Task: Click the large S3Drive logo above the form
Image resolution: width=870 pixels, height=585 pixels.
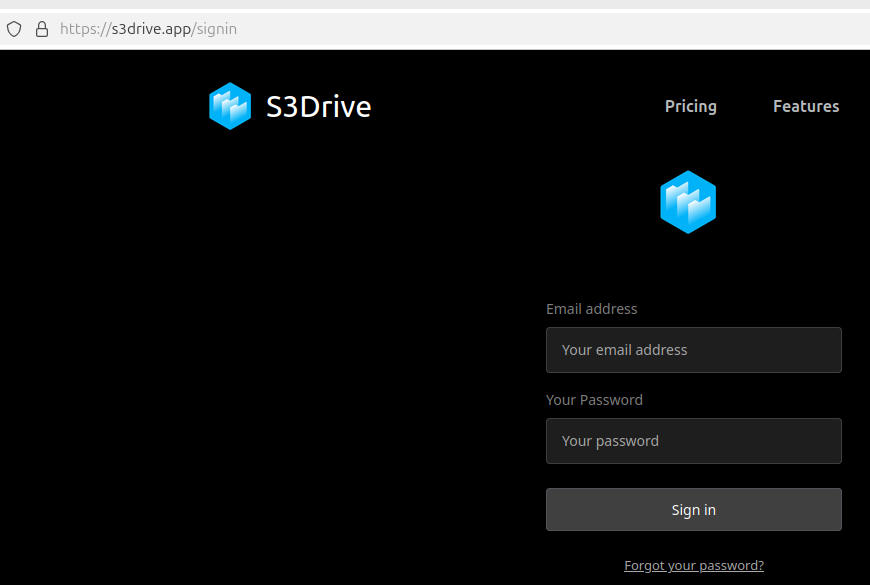Action: pyautogui.click(x=688, y=202)
